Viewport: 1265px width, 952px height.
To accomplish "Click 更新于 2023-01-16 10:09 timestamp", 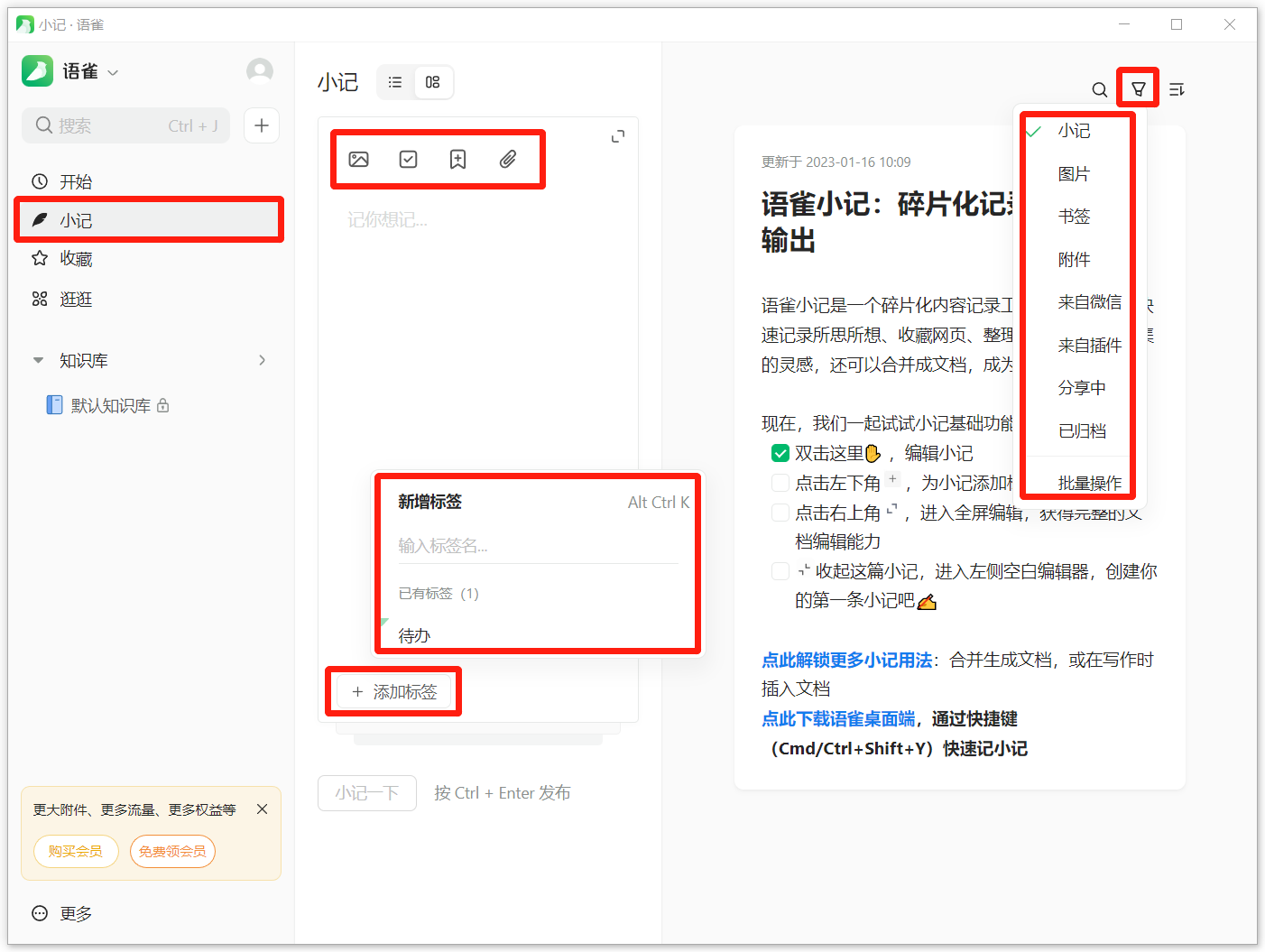I will tap(836, 162).
